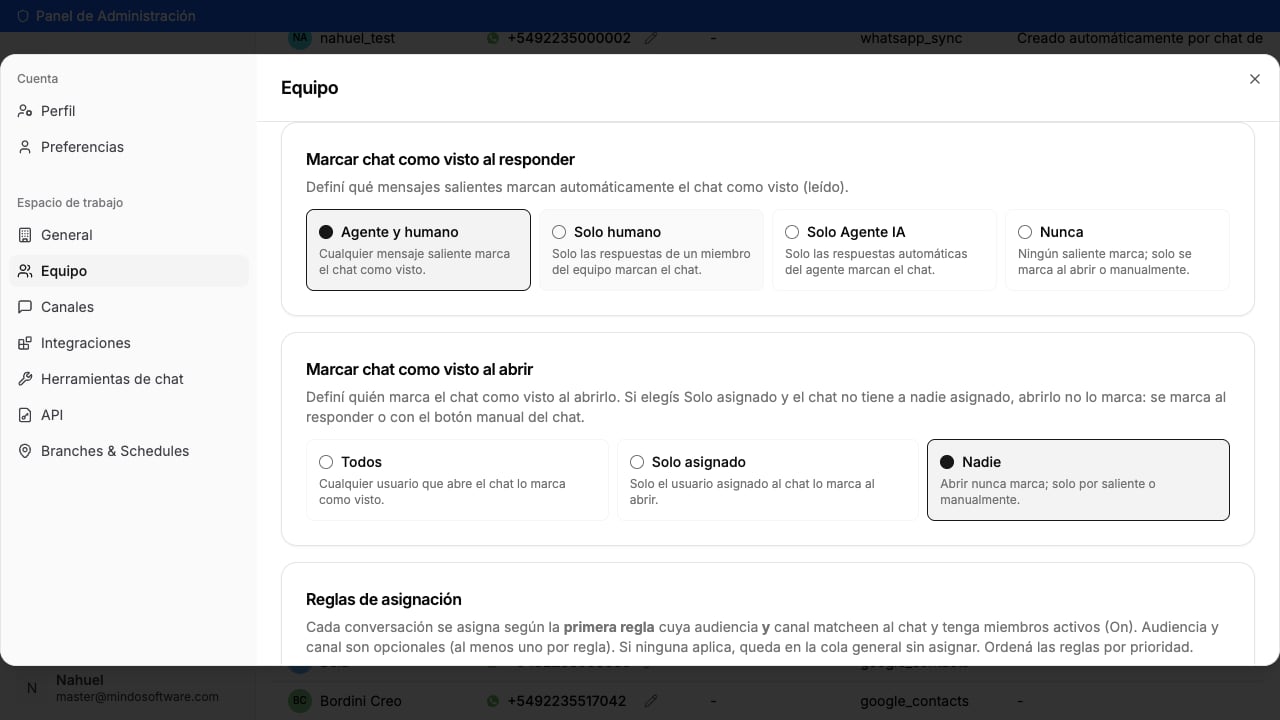The image size is (1280, 720).
Task: Click the 'Cuenta' section label
Action: click(37, 79)
